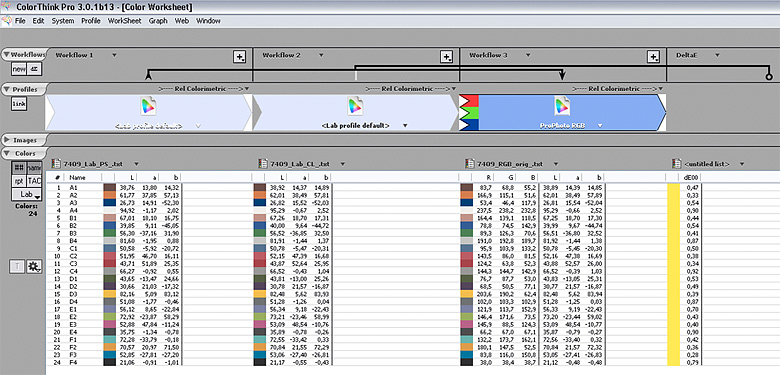Open the Graph menu
The image size is (780, 375).
pyautogui.click(x=158, y=21)
